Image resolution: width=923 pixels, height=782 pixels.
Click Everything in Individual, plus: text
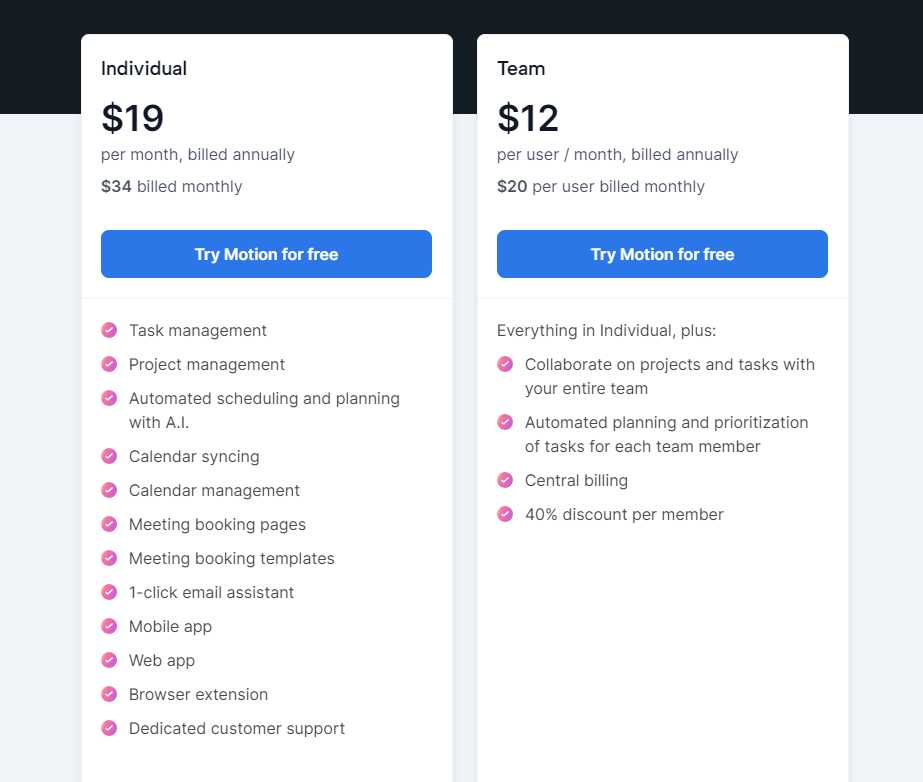tap(606, 330)
